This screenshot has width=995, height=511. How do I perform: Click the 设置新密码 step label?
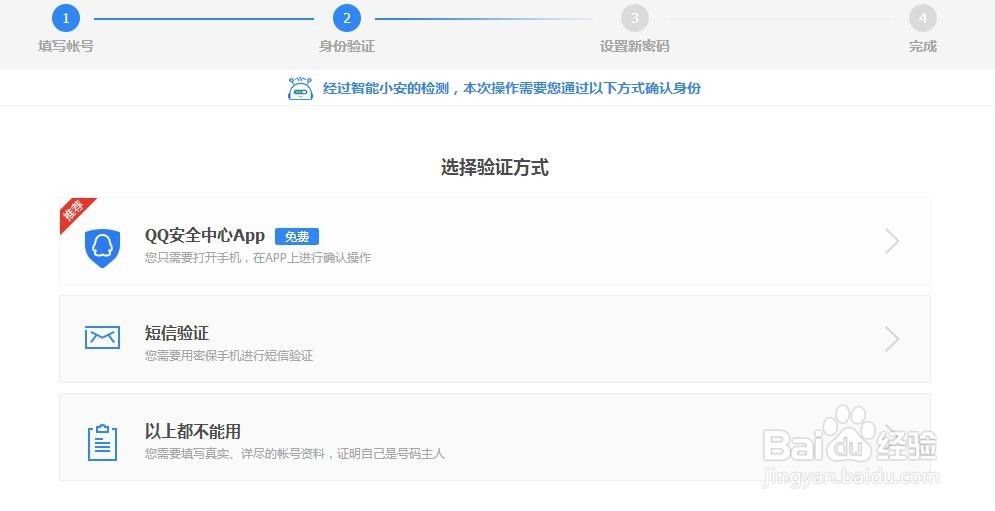coord(635,46)
